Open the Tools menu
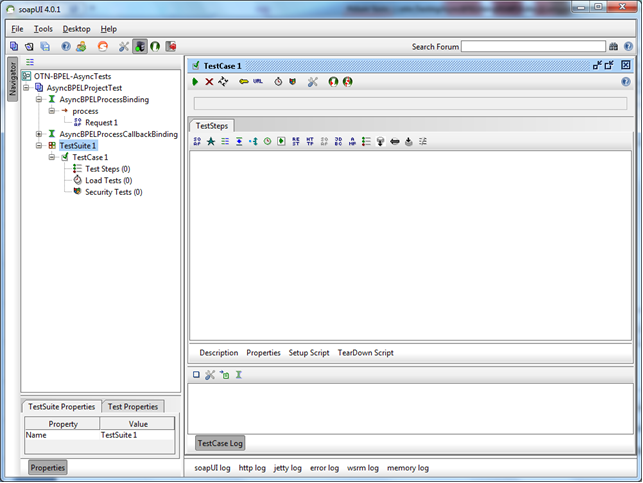 43,29
